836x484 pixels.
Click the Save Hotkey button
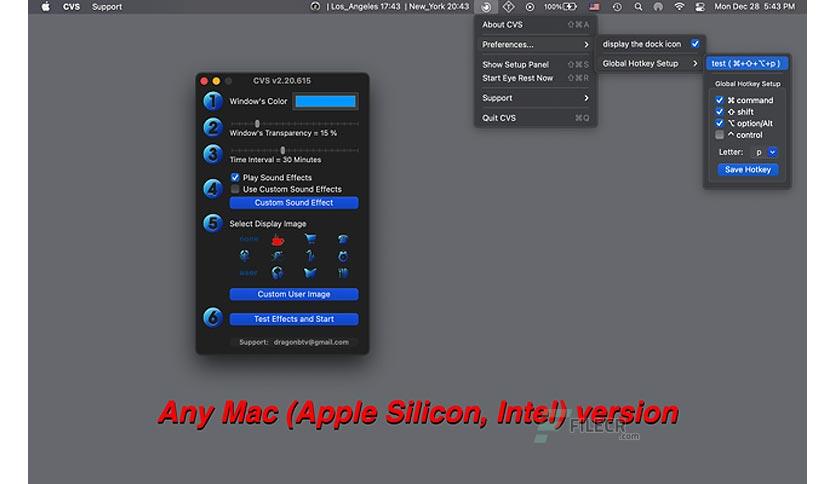747,170
